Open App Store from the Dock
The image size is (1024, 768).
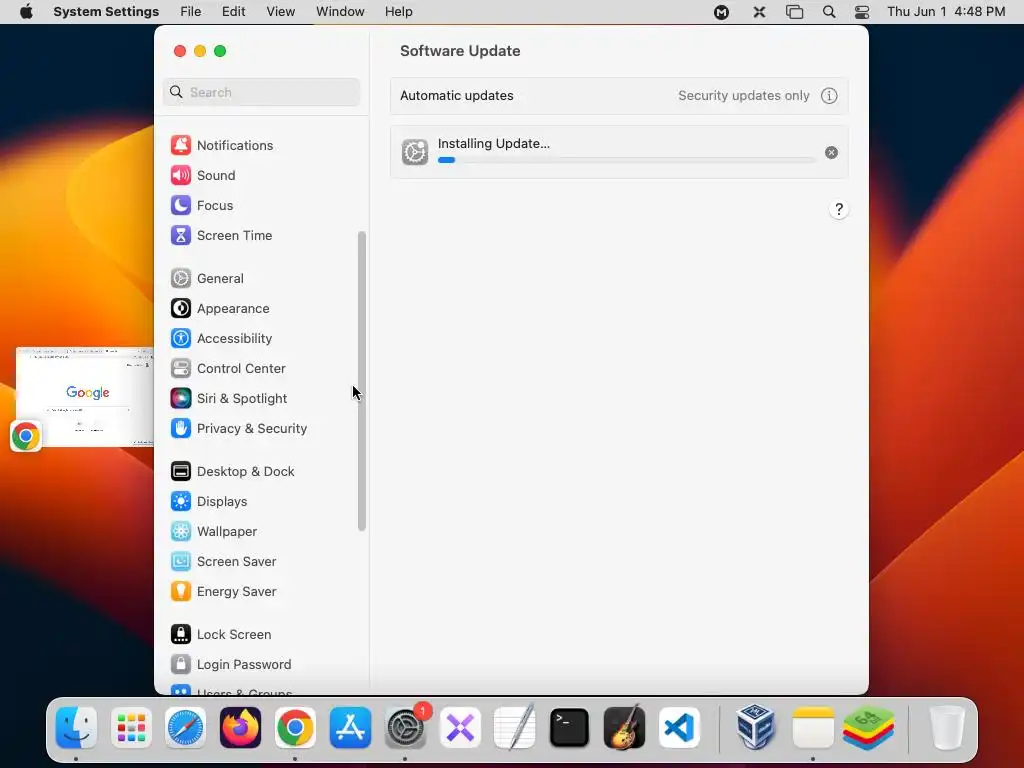click(350, 728)
